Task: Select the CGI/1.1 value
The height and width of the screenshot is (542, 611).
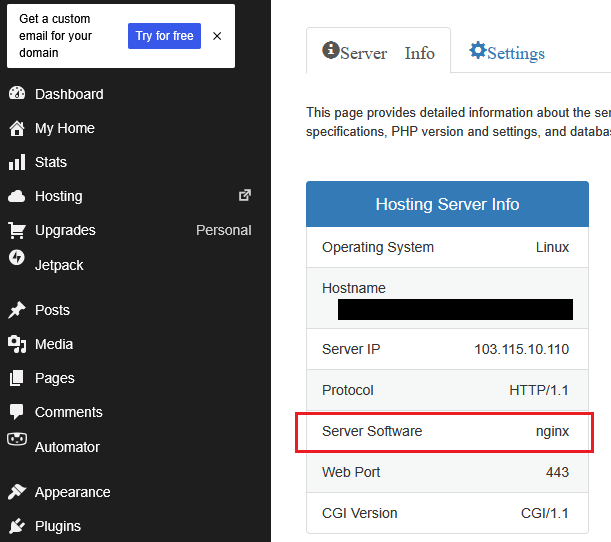Action: click(545, 513)
